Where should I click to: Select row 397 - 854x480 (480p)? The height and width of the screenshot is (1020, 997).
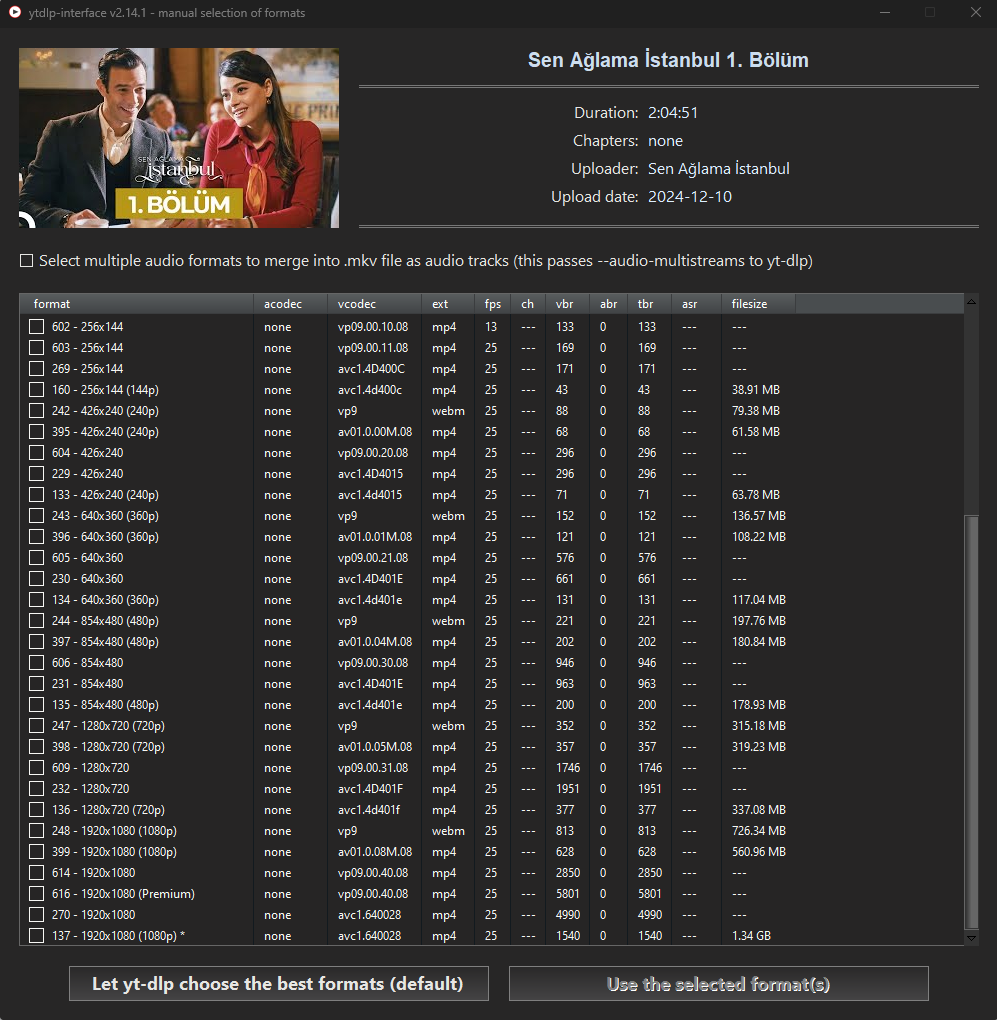click(491, 641)
